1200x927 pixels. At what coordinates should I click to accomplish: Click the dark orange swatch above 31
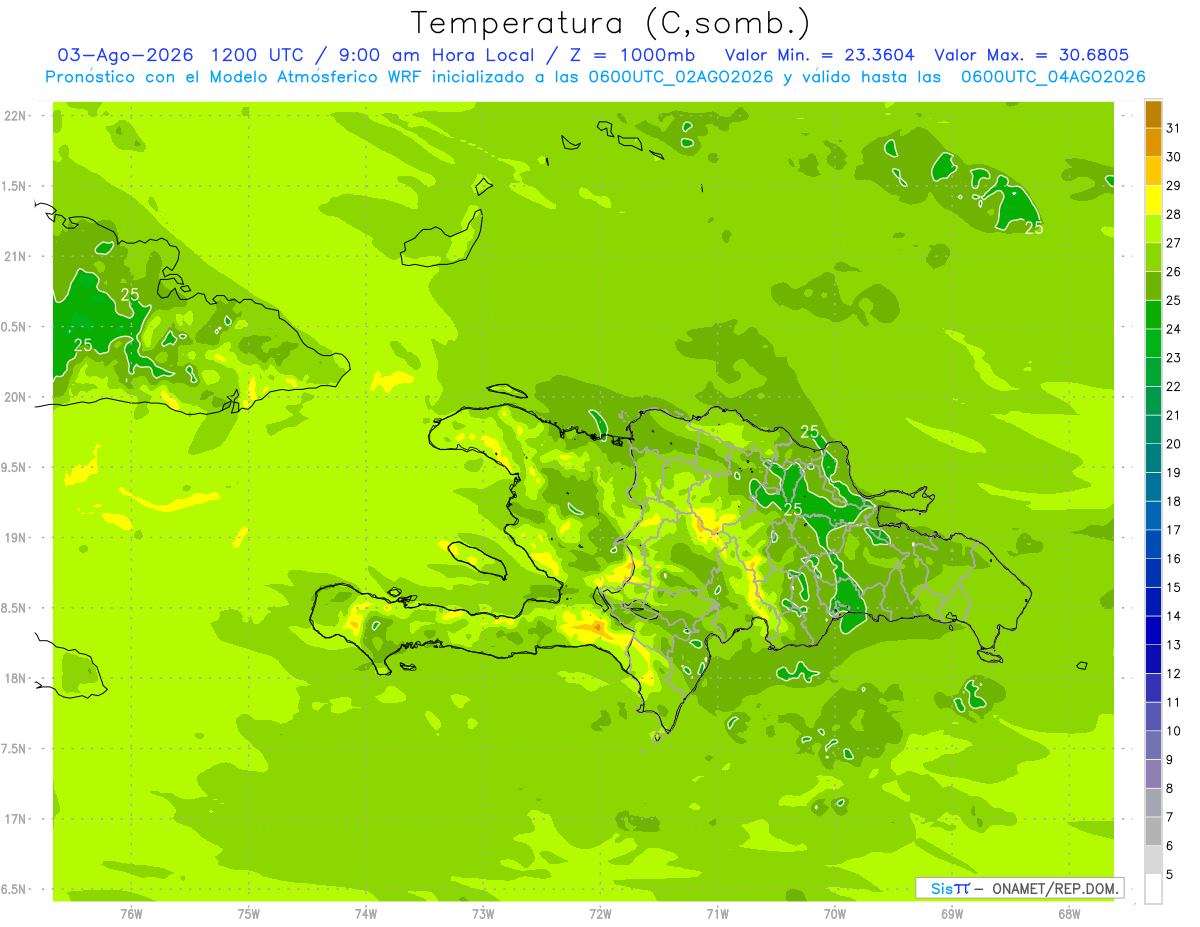coord(1153,114)
